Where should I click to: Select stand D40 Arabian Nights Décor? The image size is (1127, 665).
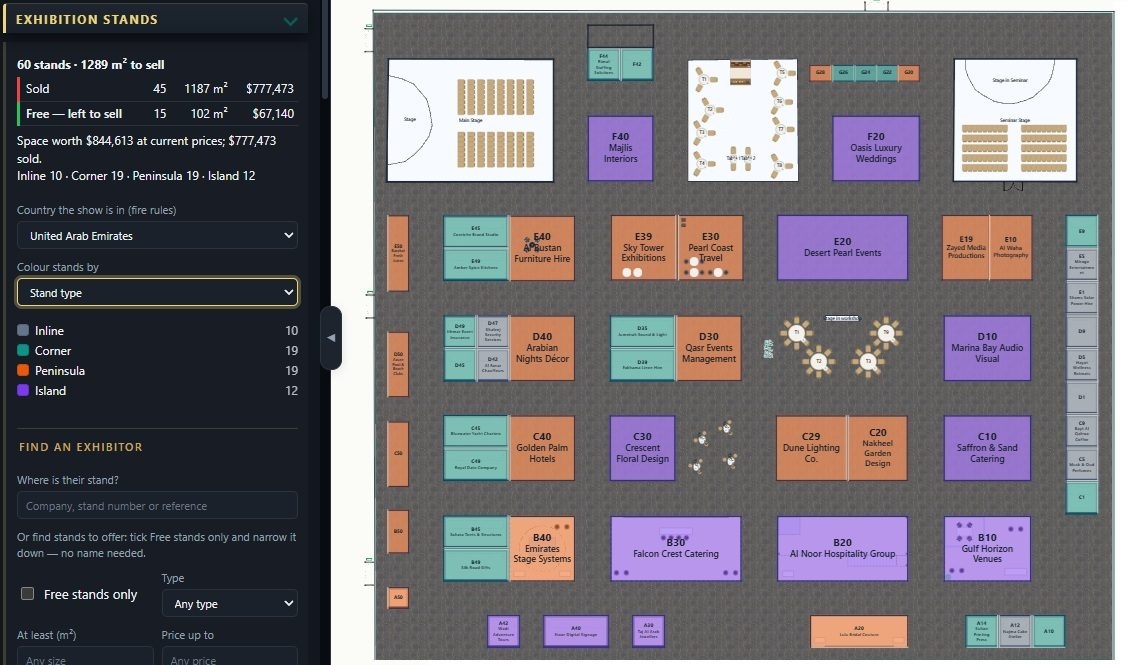(543, 348)
